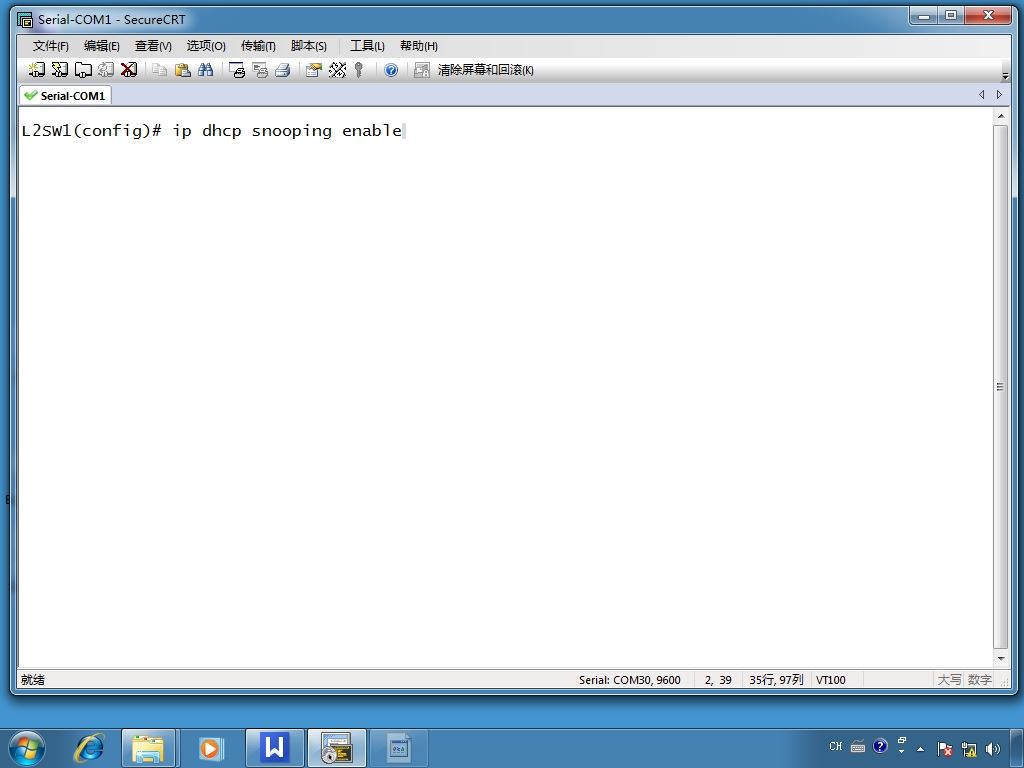Open the 传输(T) menu
The image size is (1024, 768).
click(258, 46)
